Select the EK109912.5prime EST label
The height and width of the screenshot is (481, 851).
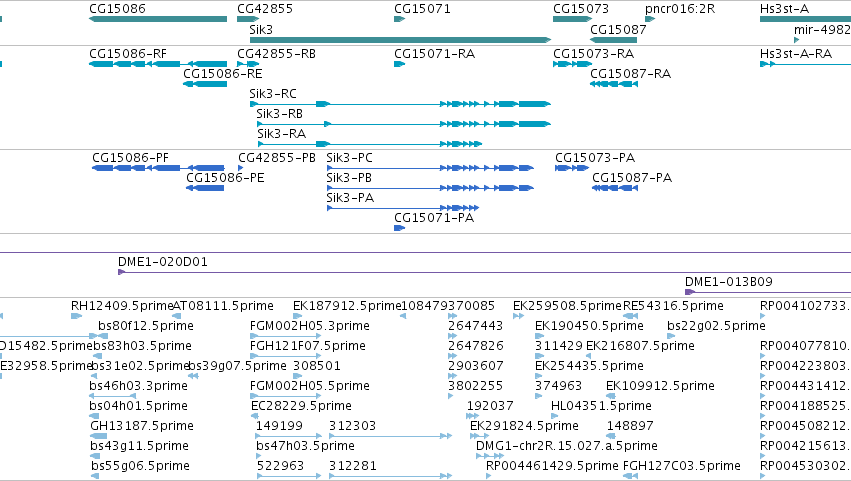pyautogui.click(x=660, y=387)
